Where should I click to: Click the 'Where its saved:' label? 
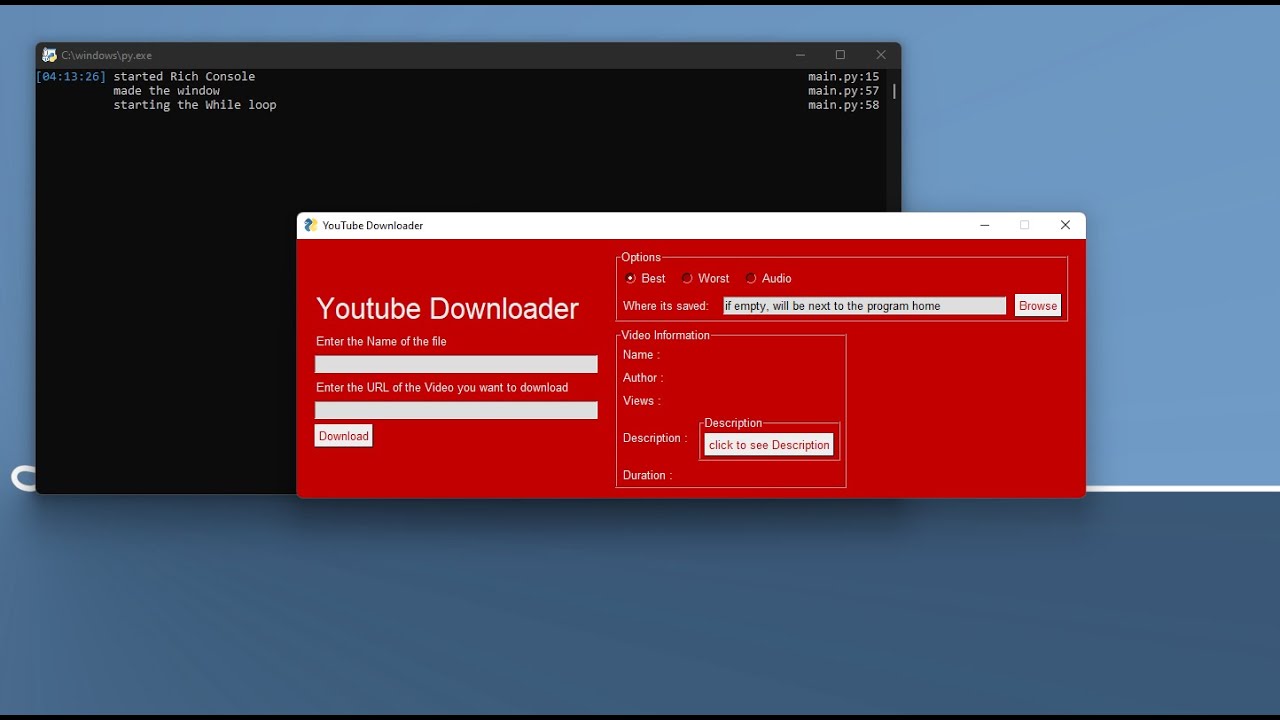[665, 306]
